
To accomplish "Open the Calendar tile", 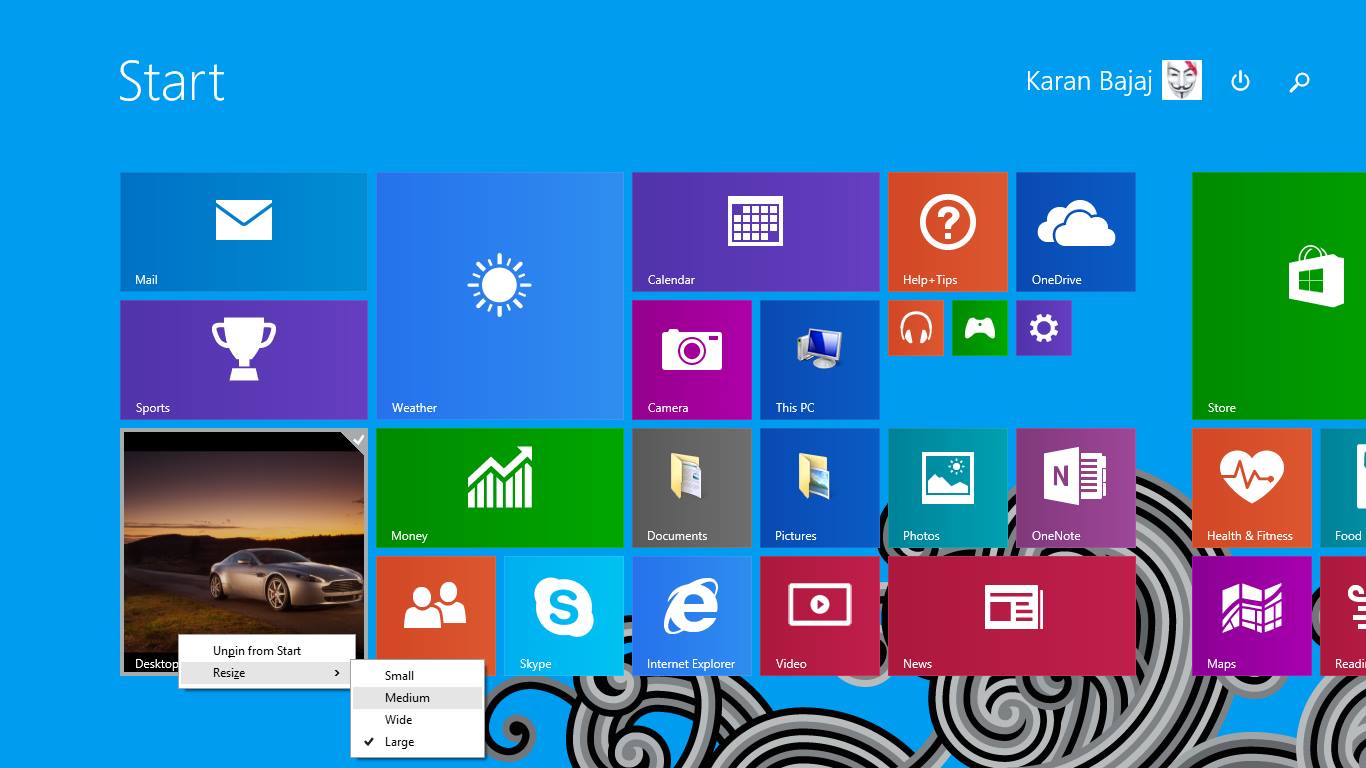I will (756, 232).
